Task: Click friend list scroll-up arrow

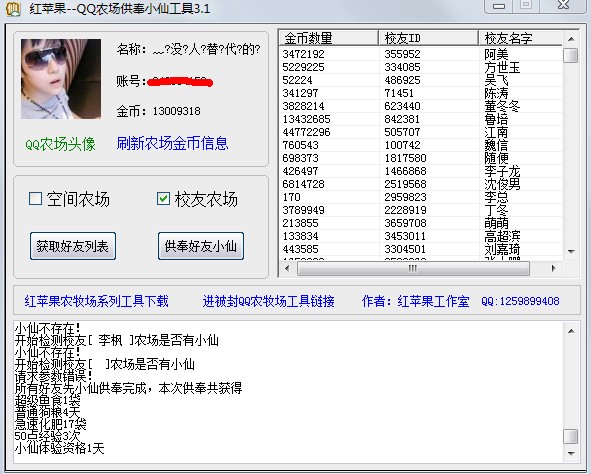Action: point(571,39)
